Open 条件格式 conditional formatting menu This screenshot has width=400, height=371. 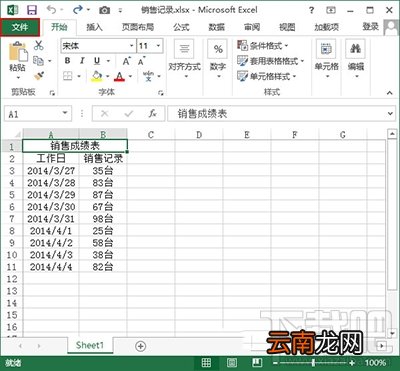point(263,46)
